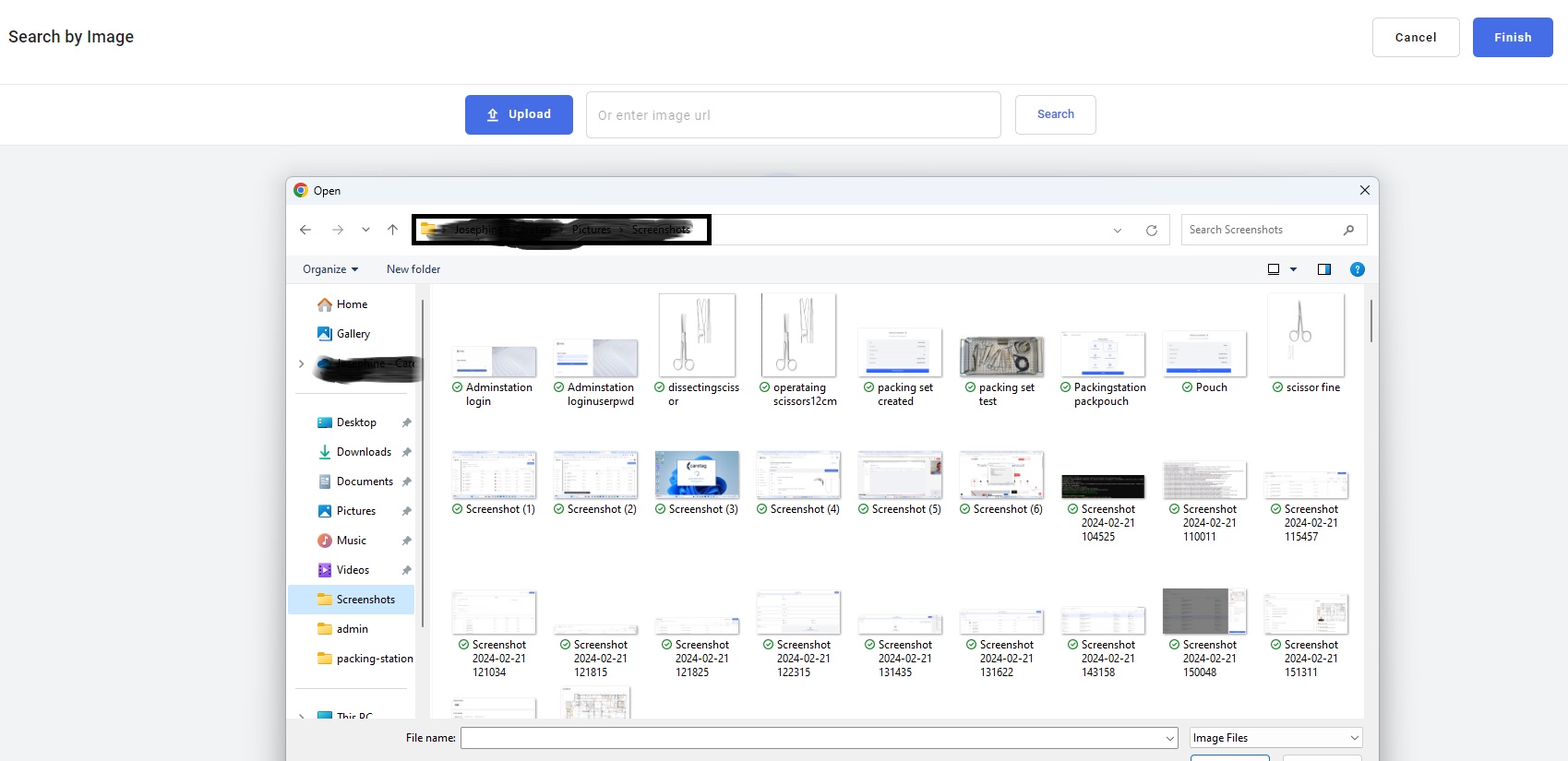Focus the image url input field
The height and width of the screenshot is (761, 1568).
pyautogui.click(x=794, y=115)
